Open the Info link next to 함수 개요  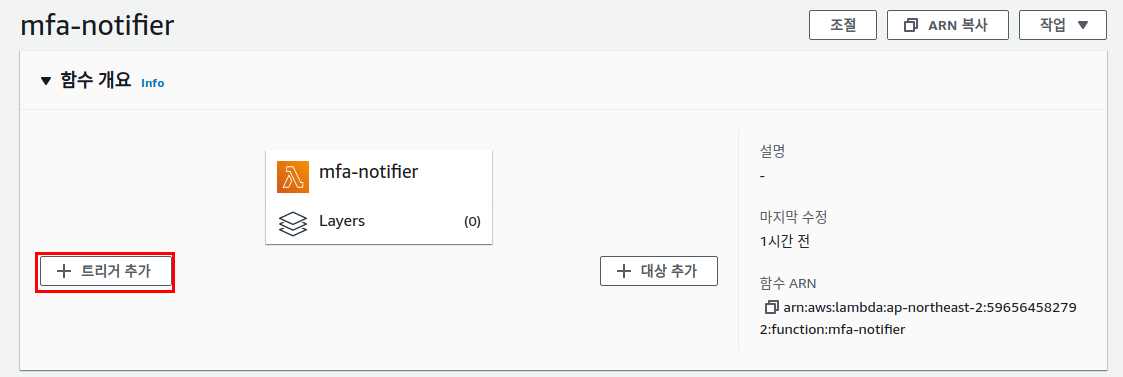(x=153, y=83)
